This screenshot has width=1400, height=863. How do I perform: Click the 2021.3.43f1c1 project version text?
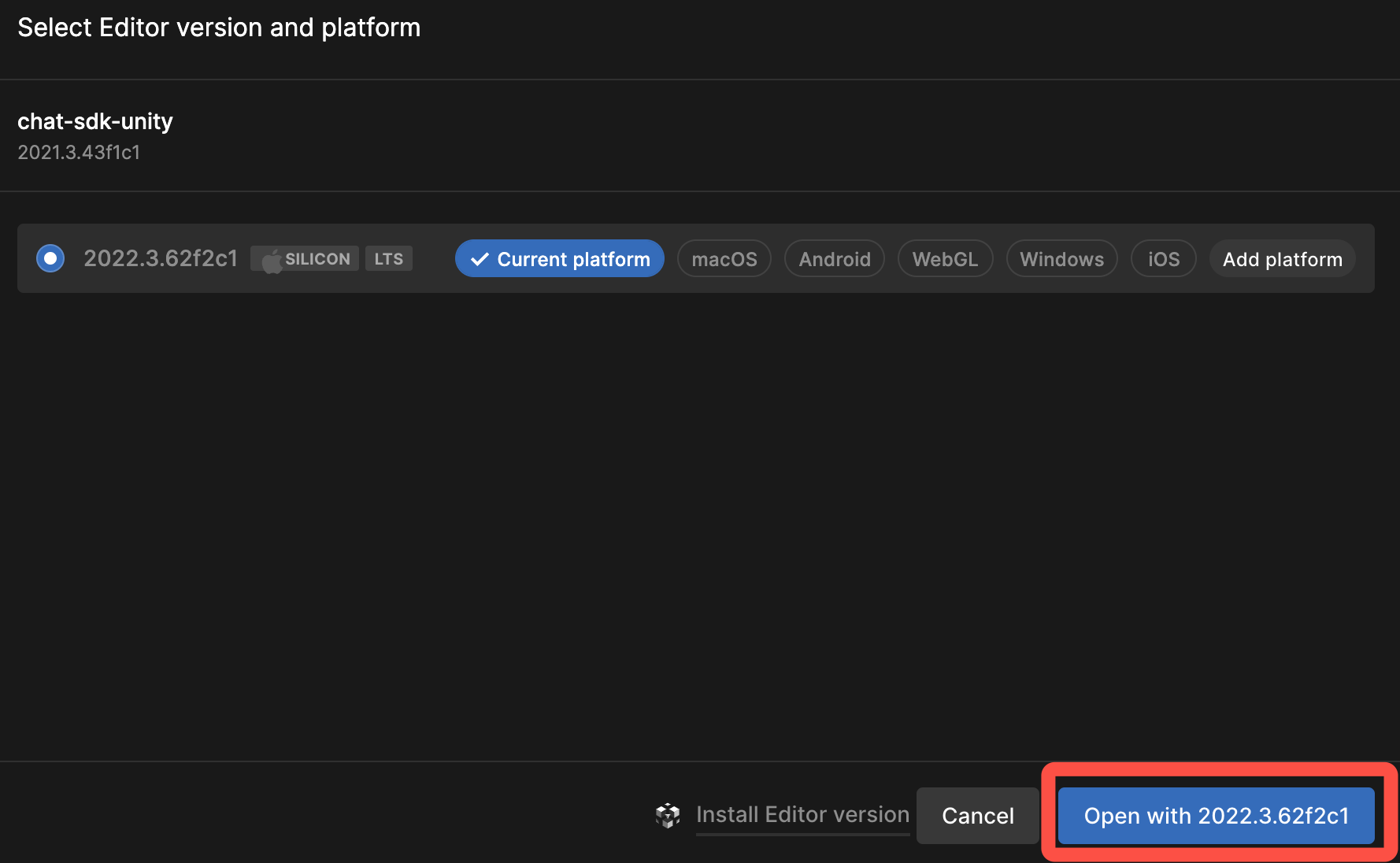[x=79, y=152]
